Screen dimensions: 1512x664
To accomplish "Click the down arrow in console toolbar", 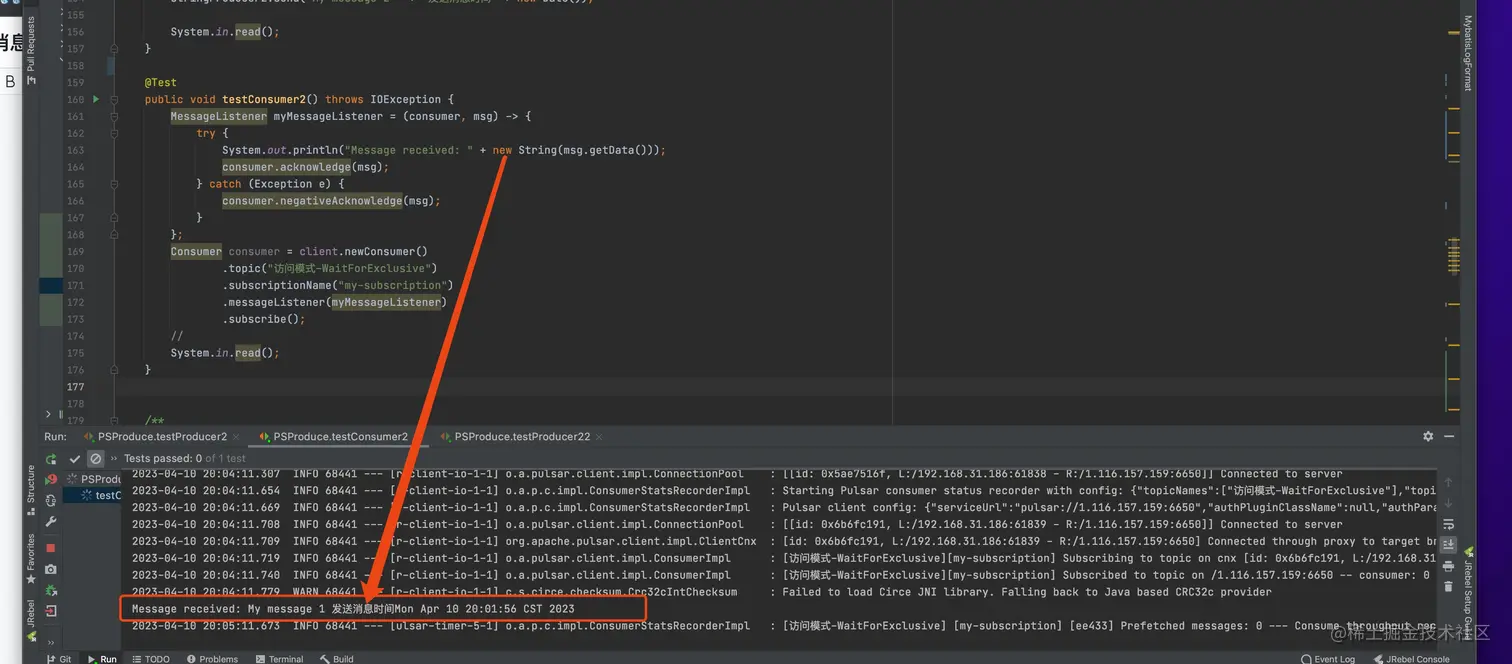I will [1449, 503].
